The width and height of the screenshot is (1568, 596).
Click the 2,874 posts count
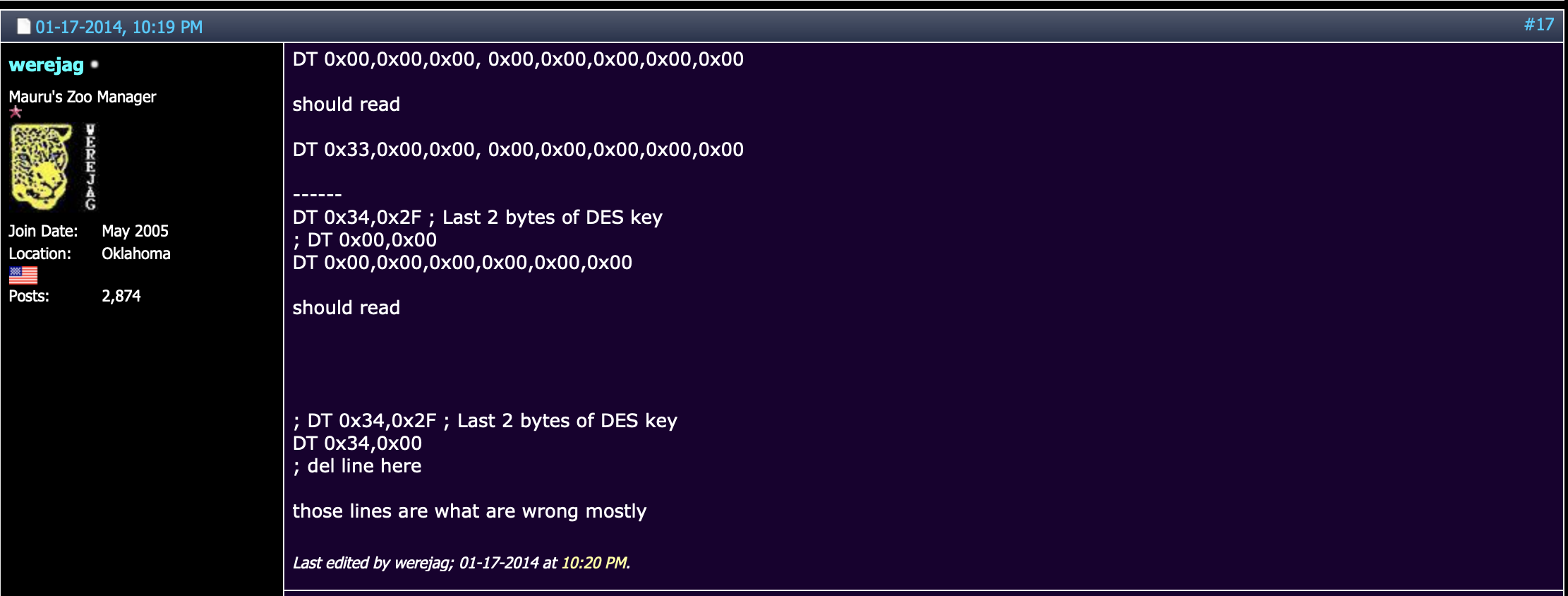121,296
